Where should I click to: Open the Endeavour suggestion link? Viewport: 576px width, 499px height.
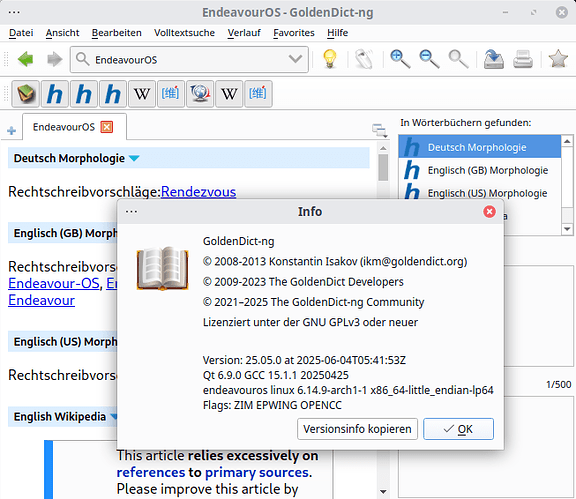pyautogui.click(x=42, y=300)
